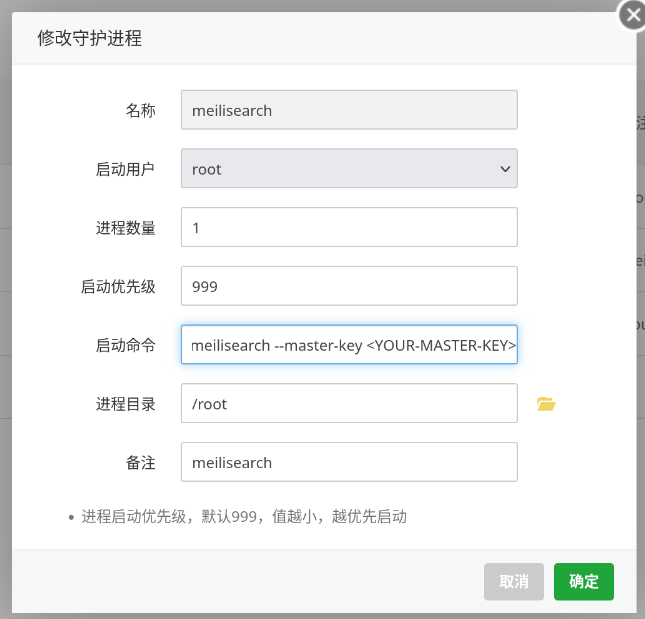Viewport: 645px width, 619px height.
Task: Close the 修改守护进程 dialog with the X icon
Action: click(x=631, y=17)
